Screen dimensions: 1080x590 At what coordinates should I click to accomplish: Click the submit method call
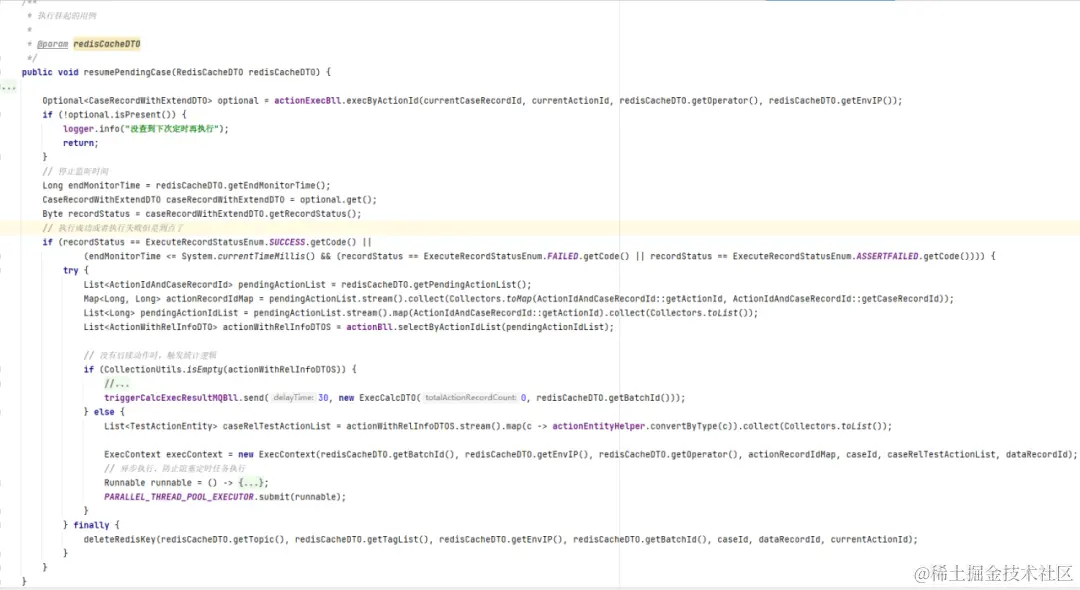(x=274, y=497)
